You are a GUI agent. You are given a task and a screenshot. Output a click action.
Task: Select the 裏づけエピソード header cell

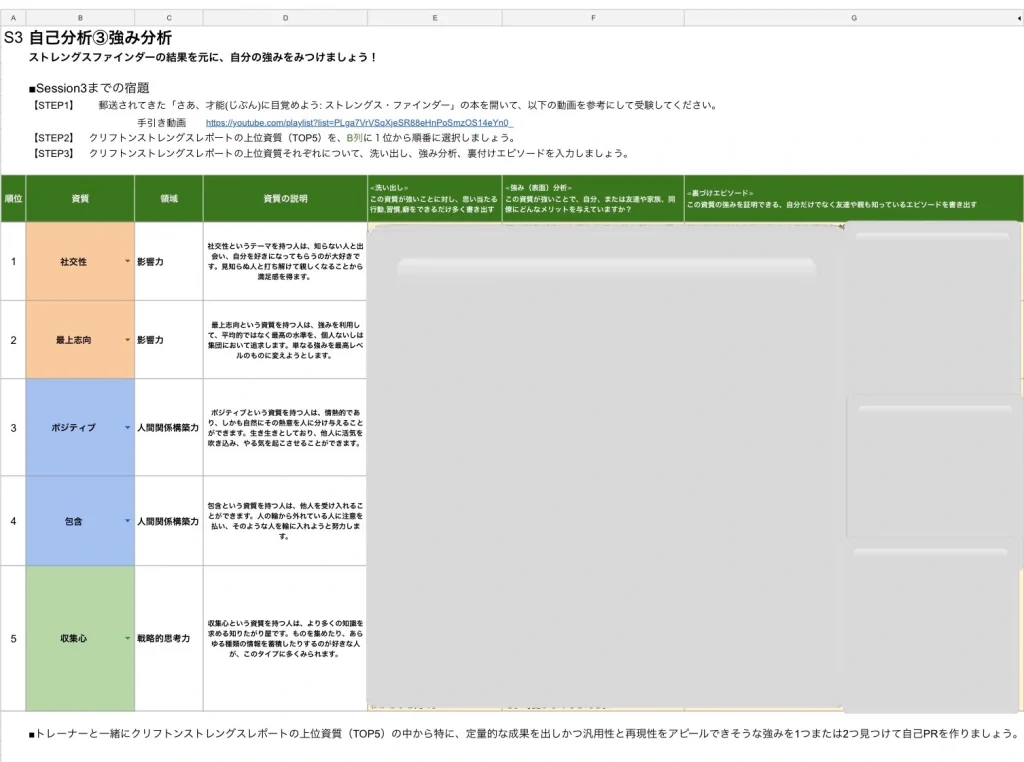[x=853, y=199]
